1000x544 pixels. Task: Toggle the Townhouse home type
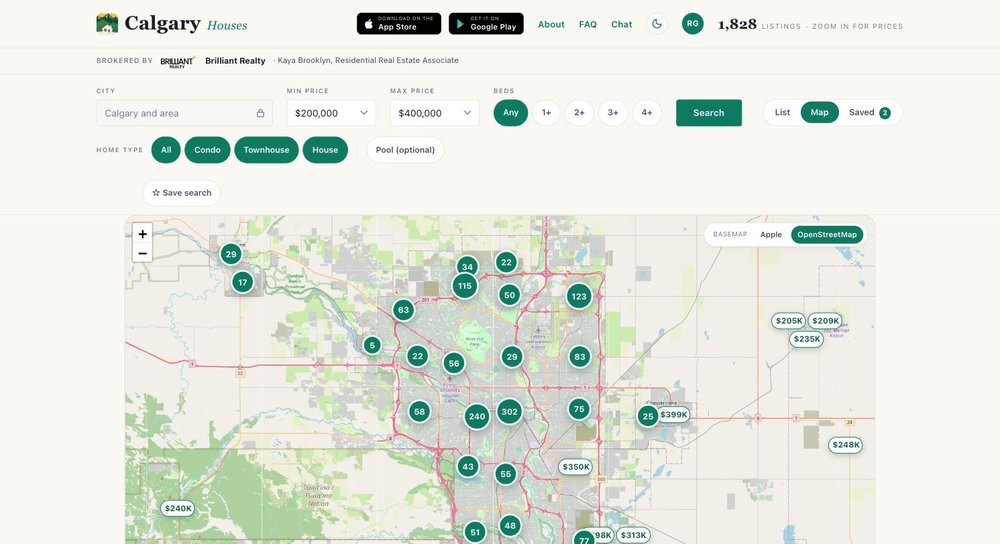point(267,151)
